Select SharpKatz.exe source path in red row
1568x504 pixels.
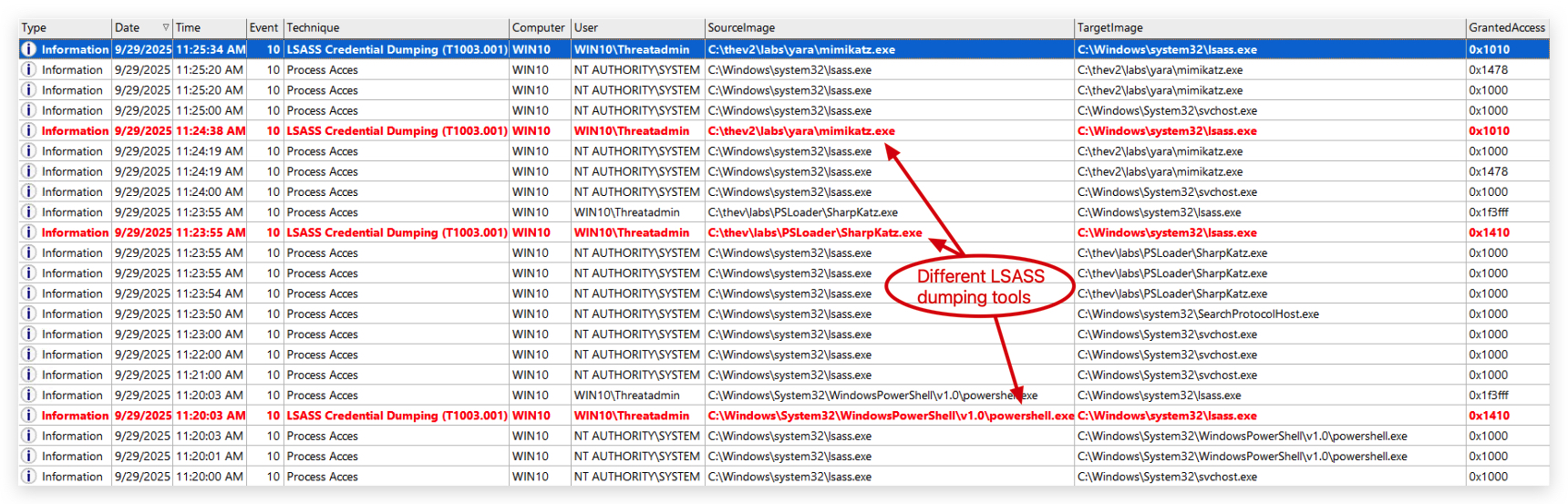[x=815, y=232]
